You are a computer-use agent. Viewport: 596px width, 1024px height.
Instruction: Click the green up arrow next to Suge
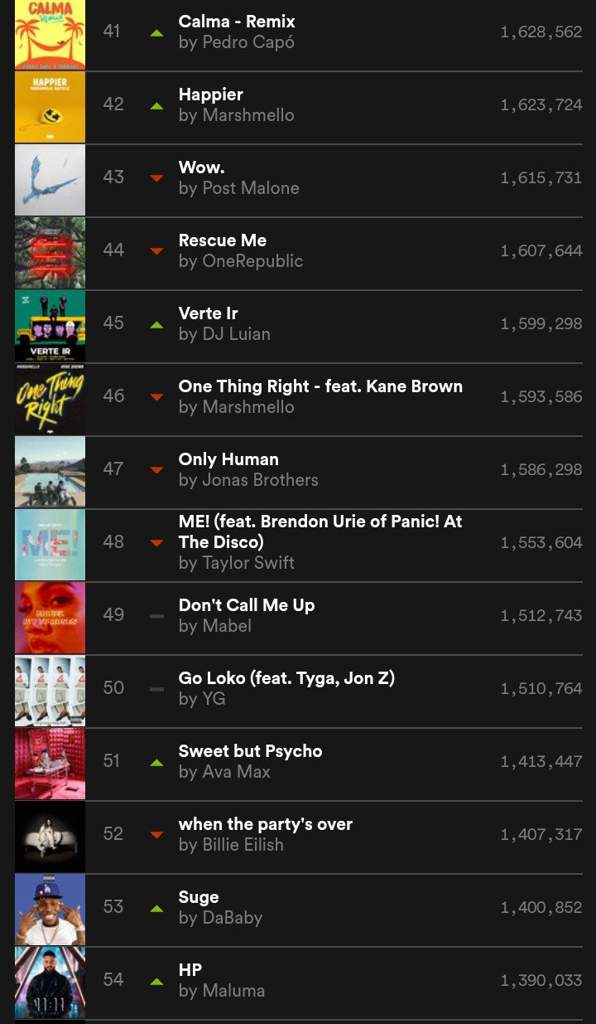156,908
